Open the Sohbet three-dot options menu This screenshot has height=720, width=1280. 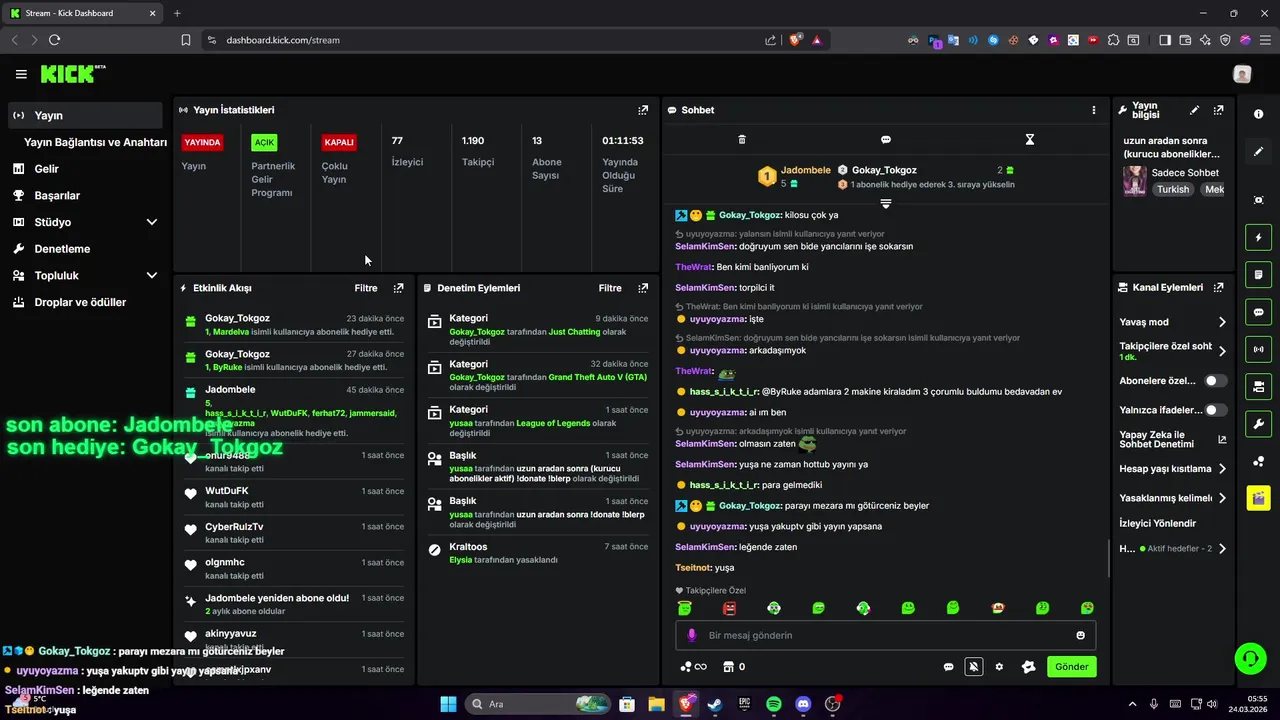pos(1093,110)
